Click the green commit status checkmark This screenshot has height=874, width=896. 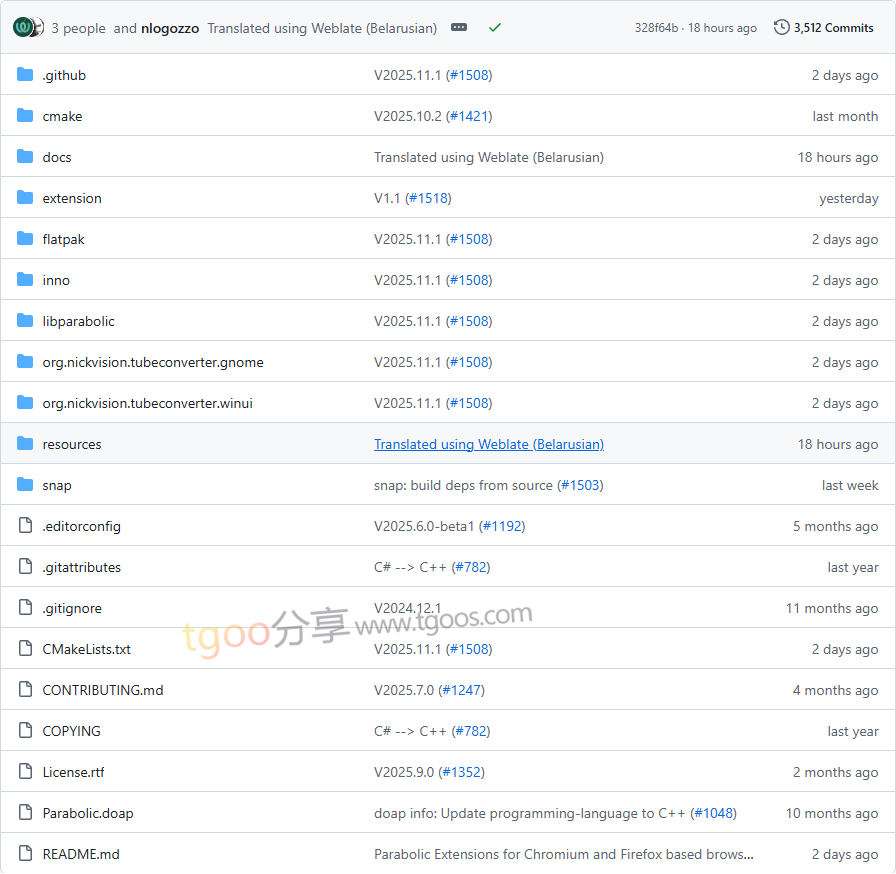pyautogui.click(x=495, y=28)
